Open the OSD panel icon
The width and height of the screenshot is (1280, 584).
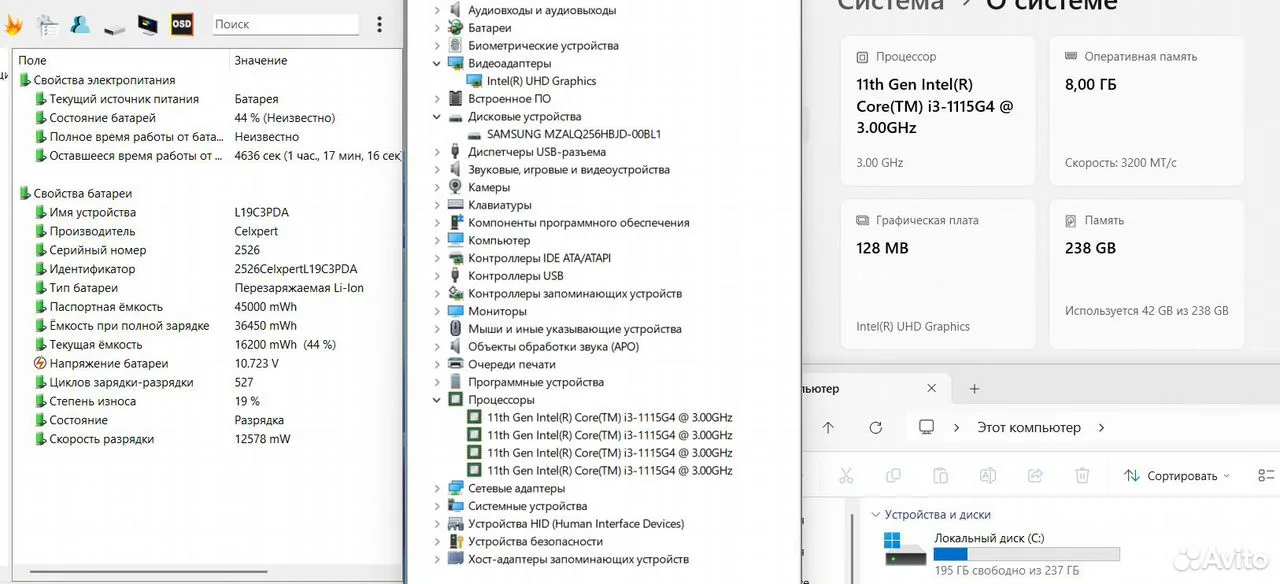(182, 24)
